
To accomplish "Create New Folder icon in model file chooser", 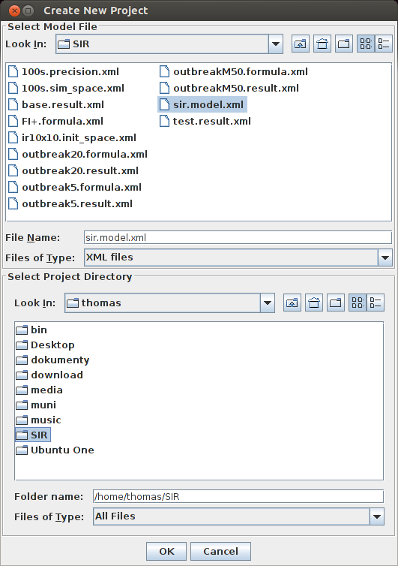I will click(344, 44).
